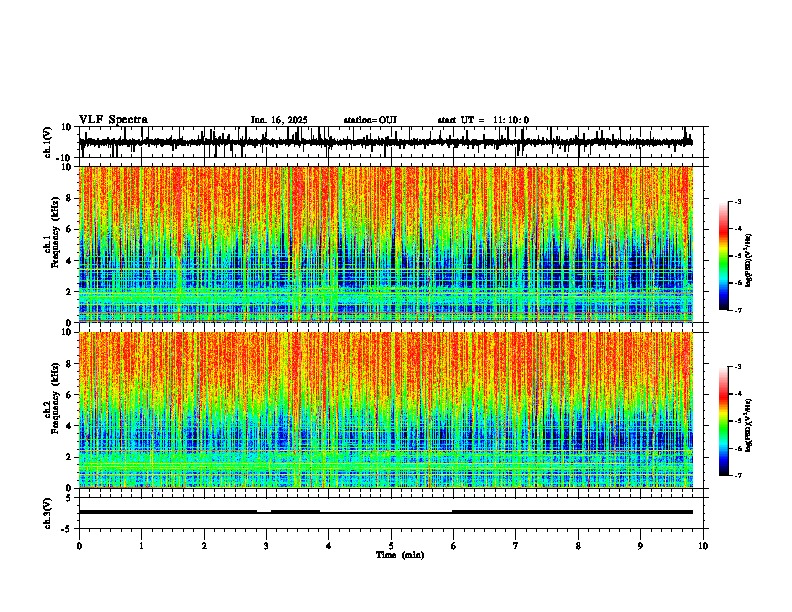Click the time axis tick label "7"

(516, 546)
